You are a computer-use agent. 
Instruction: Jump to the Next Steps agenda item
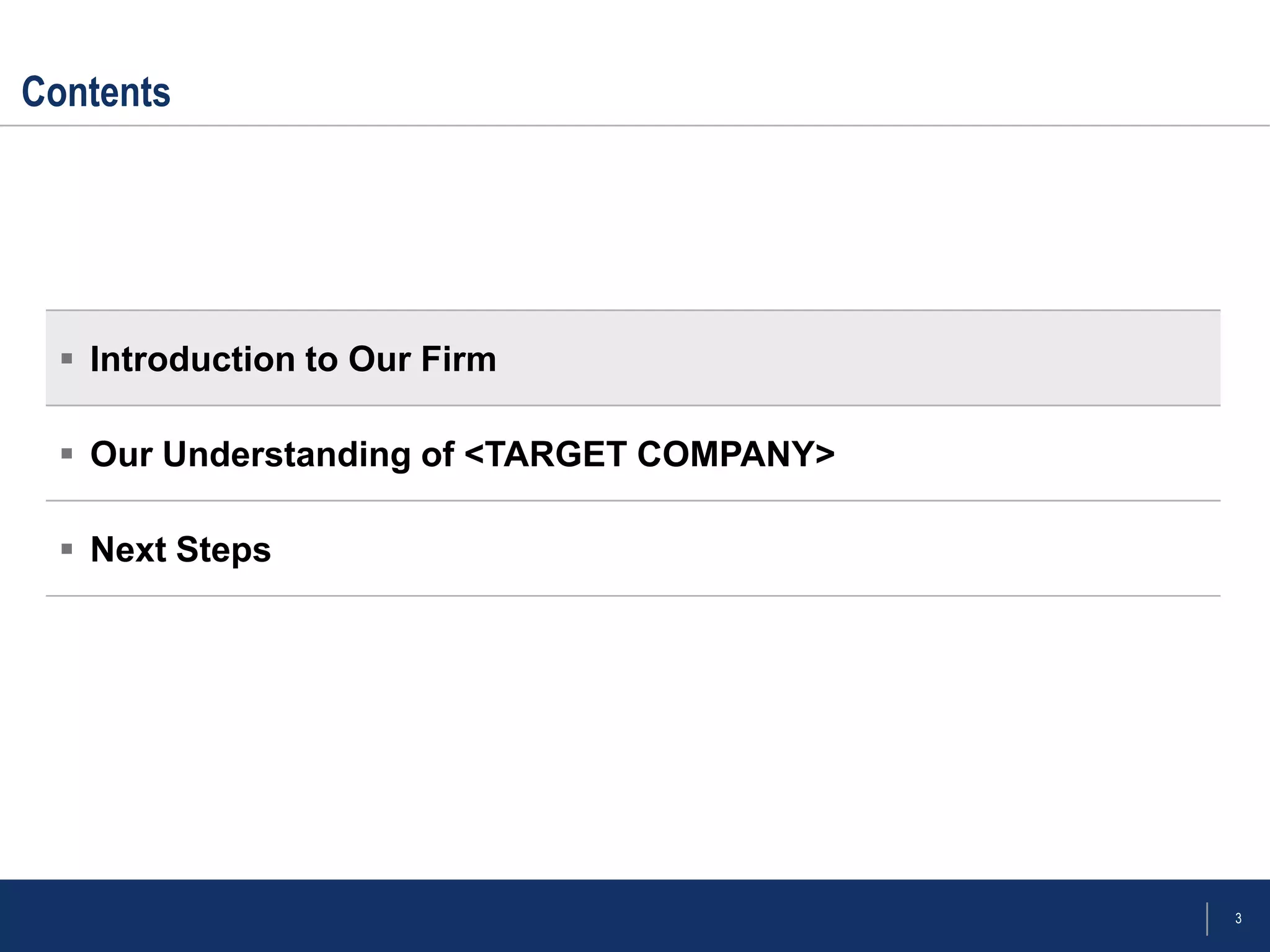(x=180, y=550)
